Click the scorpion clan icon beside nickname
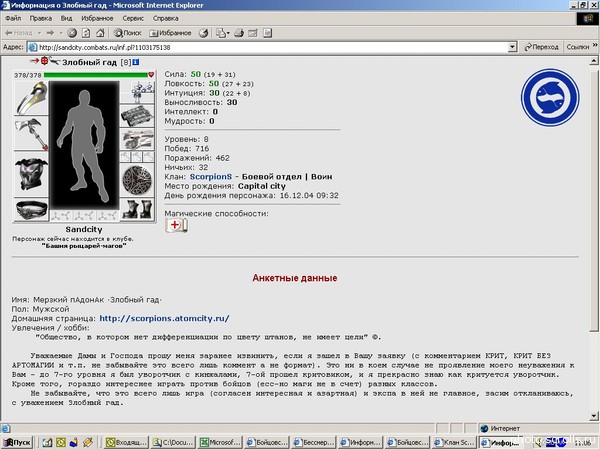 (55, 61)
